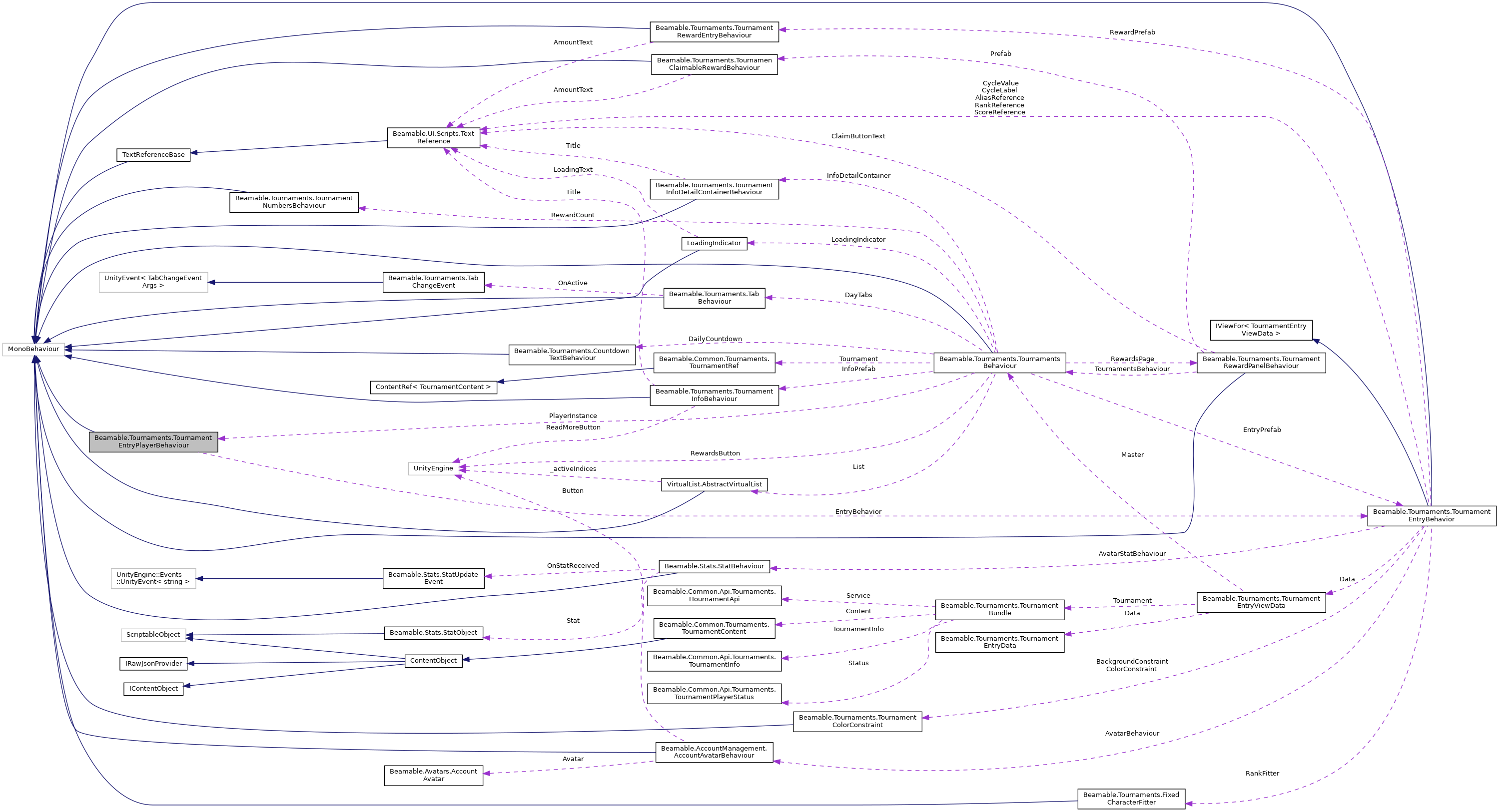Screen dimensions: 1499x812
Task: Click the LoadingIndicator node
Action: point(714,243)
